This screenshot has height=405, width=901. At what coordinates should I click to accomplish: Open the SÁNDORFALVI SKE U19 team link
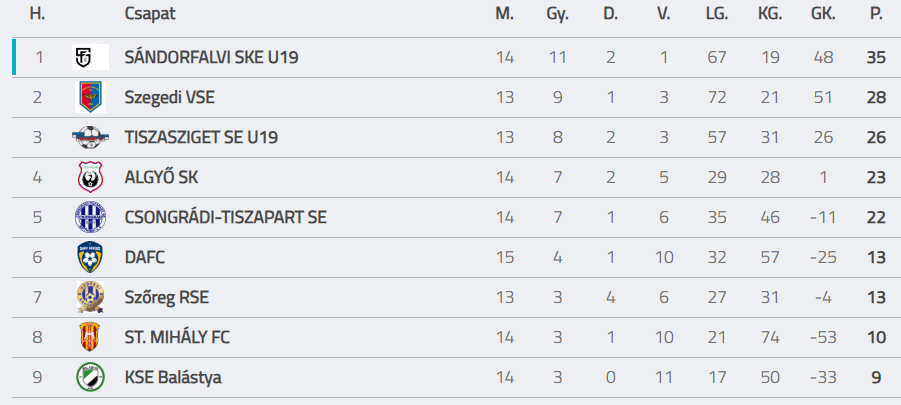tap(211, 57)
